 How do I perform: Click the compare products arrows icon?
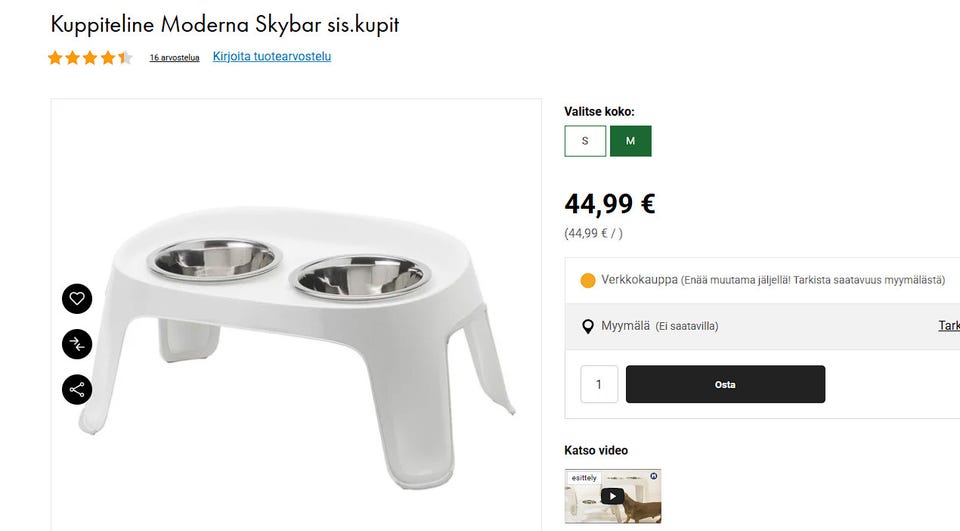click(77, 344)
